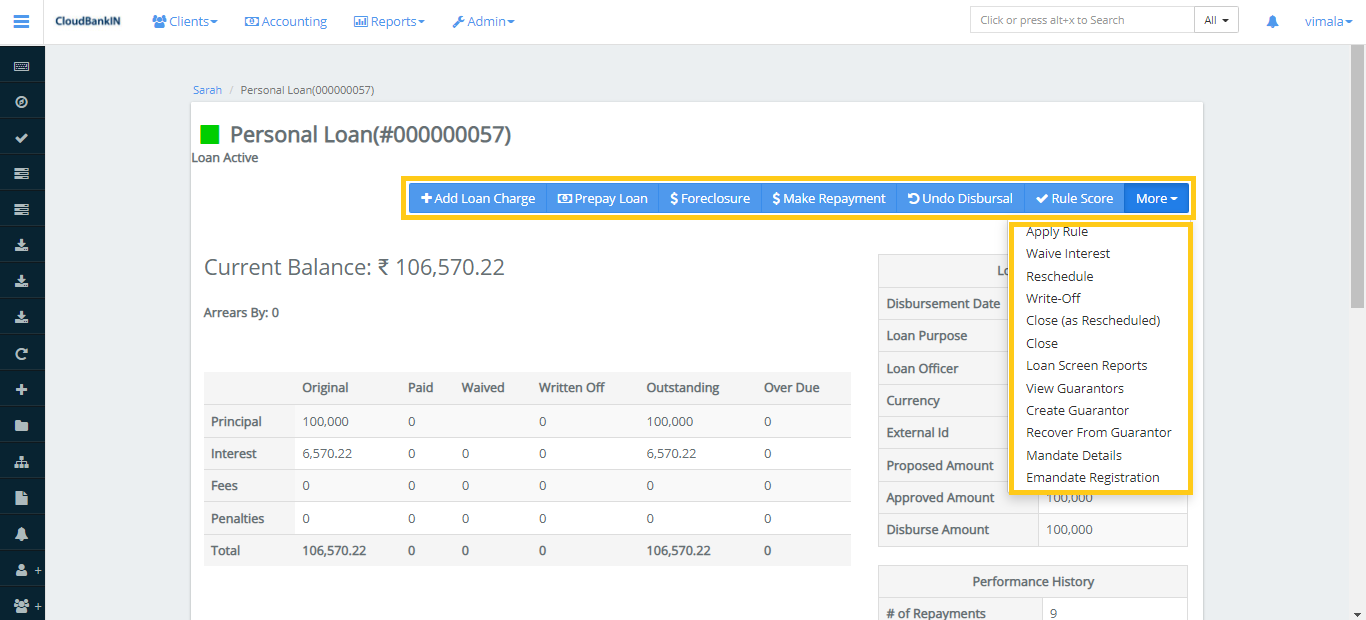Open the All search filter dropdown
This screenshot has width=1366, height=620.
1216,18
